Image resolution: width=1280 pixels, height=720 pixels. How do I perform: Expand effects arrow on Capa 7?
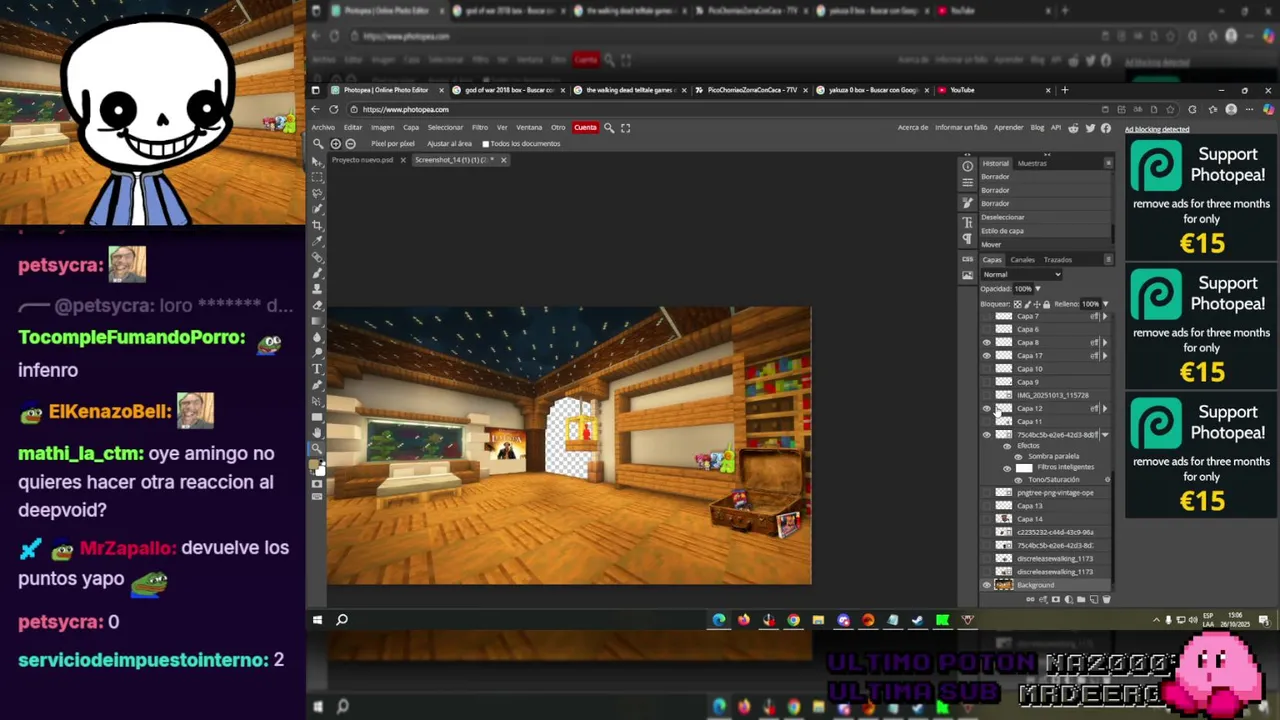coord(1105,316)
